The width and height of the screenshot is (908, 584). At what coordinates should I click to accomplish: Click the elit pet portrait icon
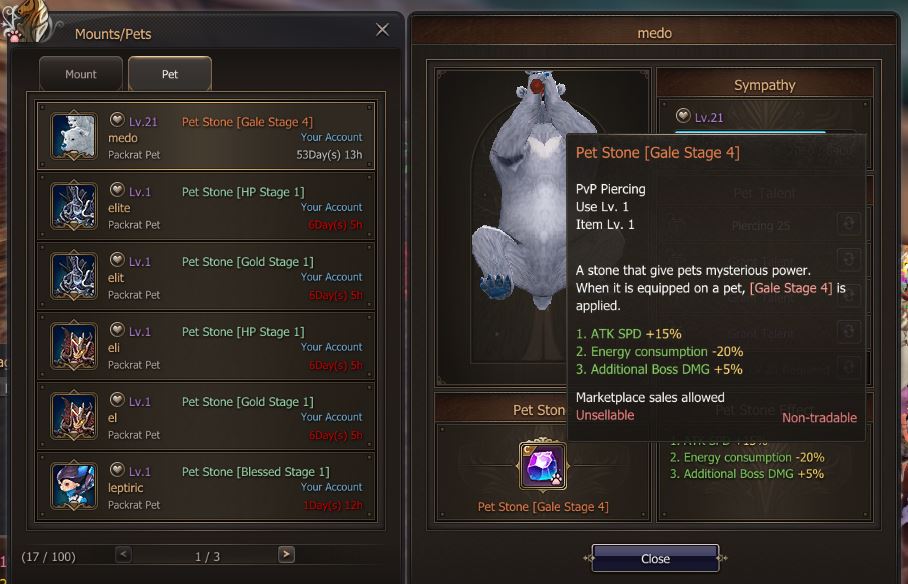click(74, 276)
